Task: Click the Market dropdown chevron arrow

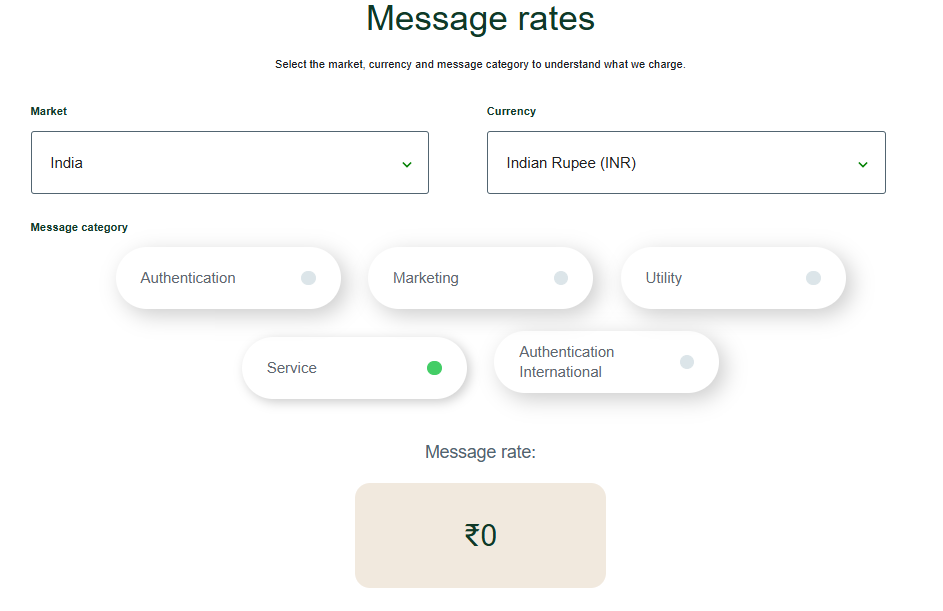Action: 408,162
